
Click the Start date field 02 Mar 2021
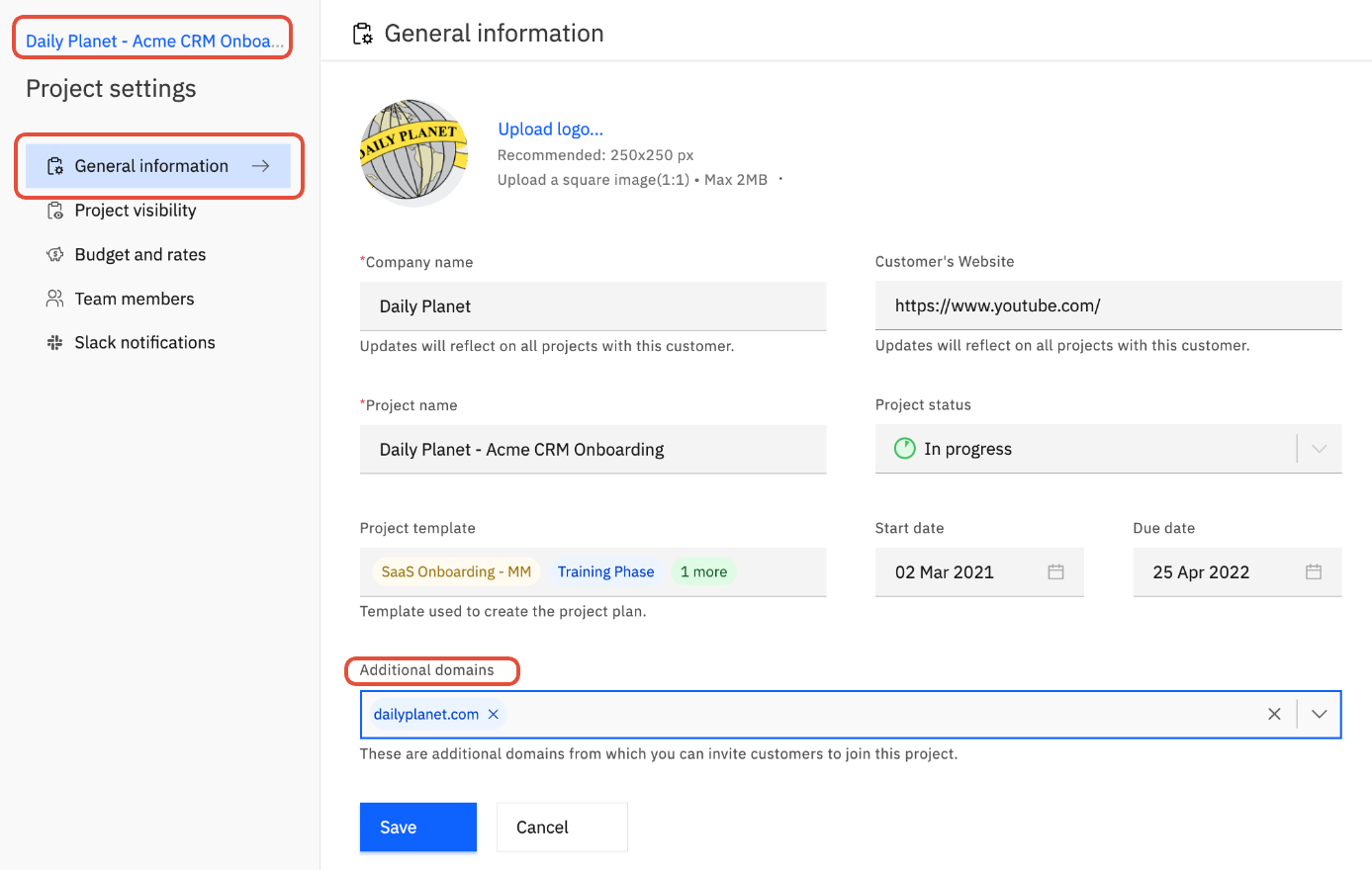click(979, 572)
